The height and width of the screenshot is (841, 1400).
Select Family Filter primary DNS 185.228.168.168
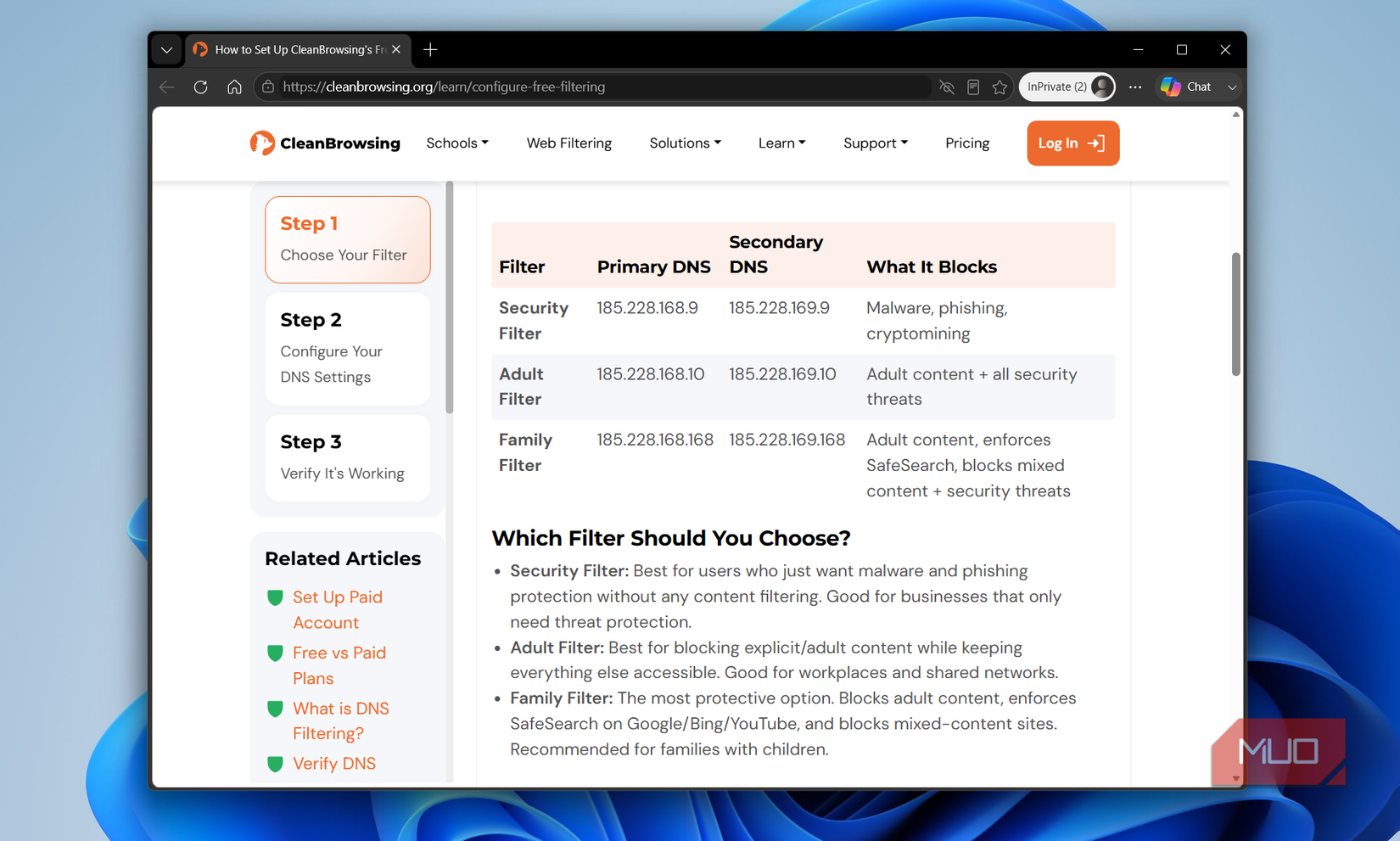click(655, 440)
